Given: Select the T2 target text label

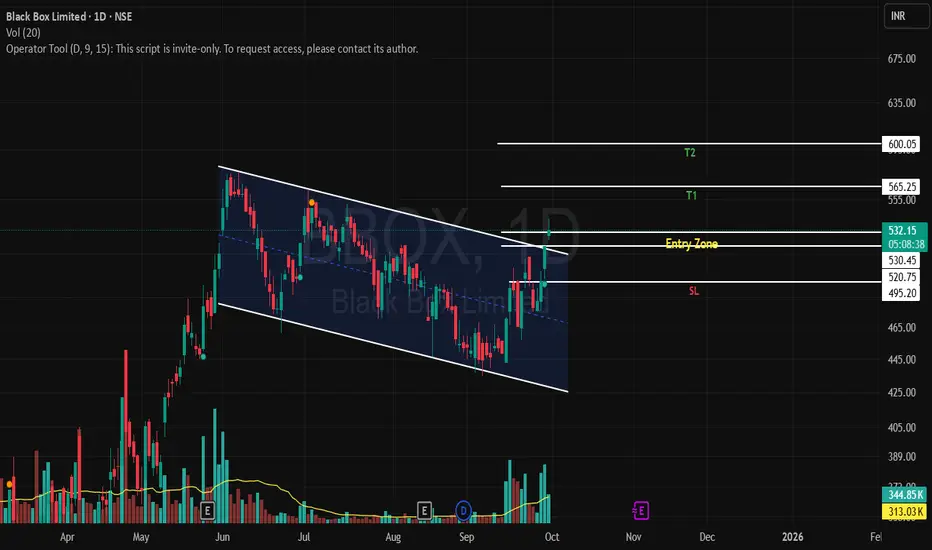Looking at the screenshot, I should click(689, 153).
